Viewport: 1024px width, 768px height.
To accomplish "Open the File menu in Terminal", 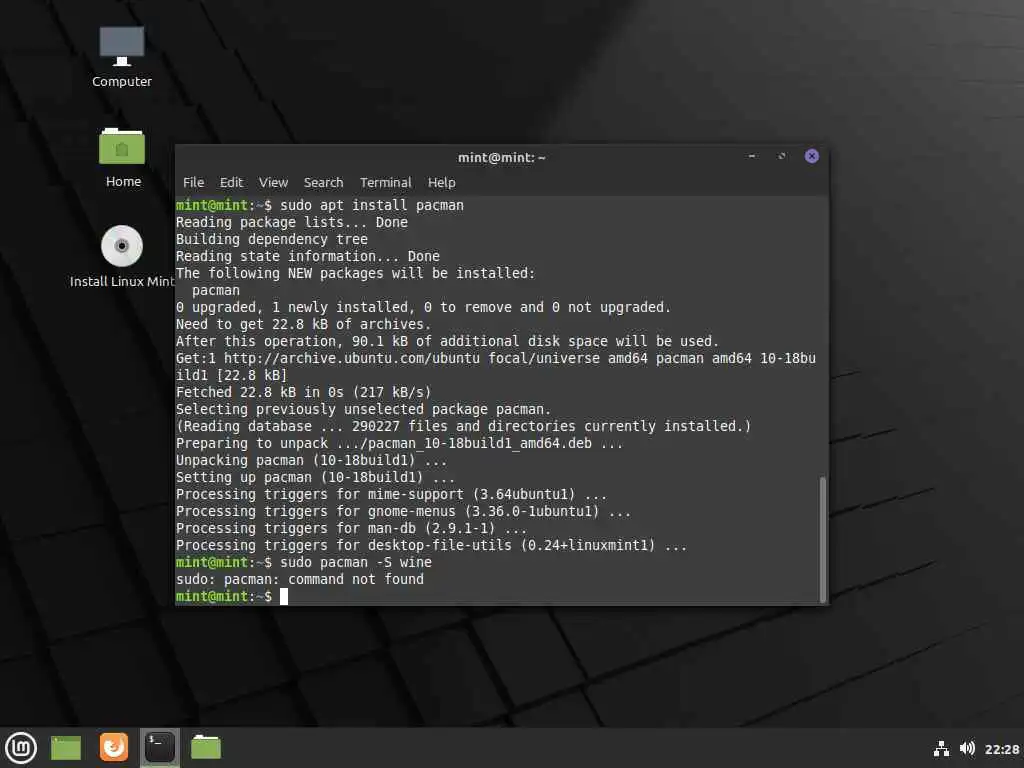I will [x=193, y=183].
